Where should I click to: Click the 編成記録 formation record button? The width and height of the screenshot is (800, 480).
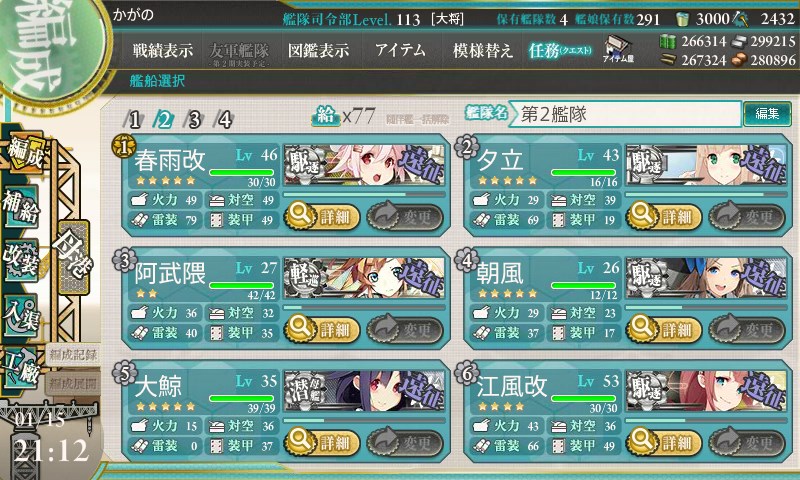[72, 355]
